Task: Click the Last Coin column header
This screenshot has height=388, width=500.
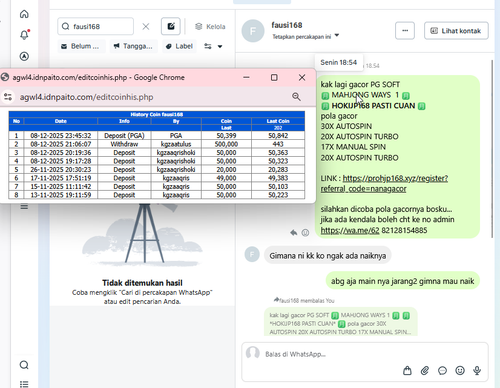Action: point(278,121)
